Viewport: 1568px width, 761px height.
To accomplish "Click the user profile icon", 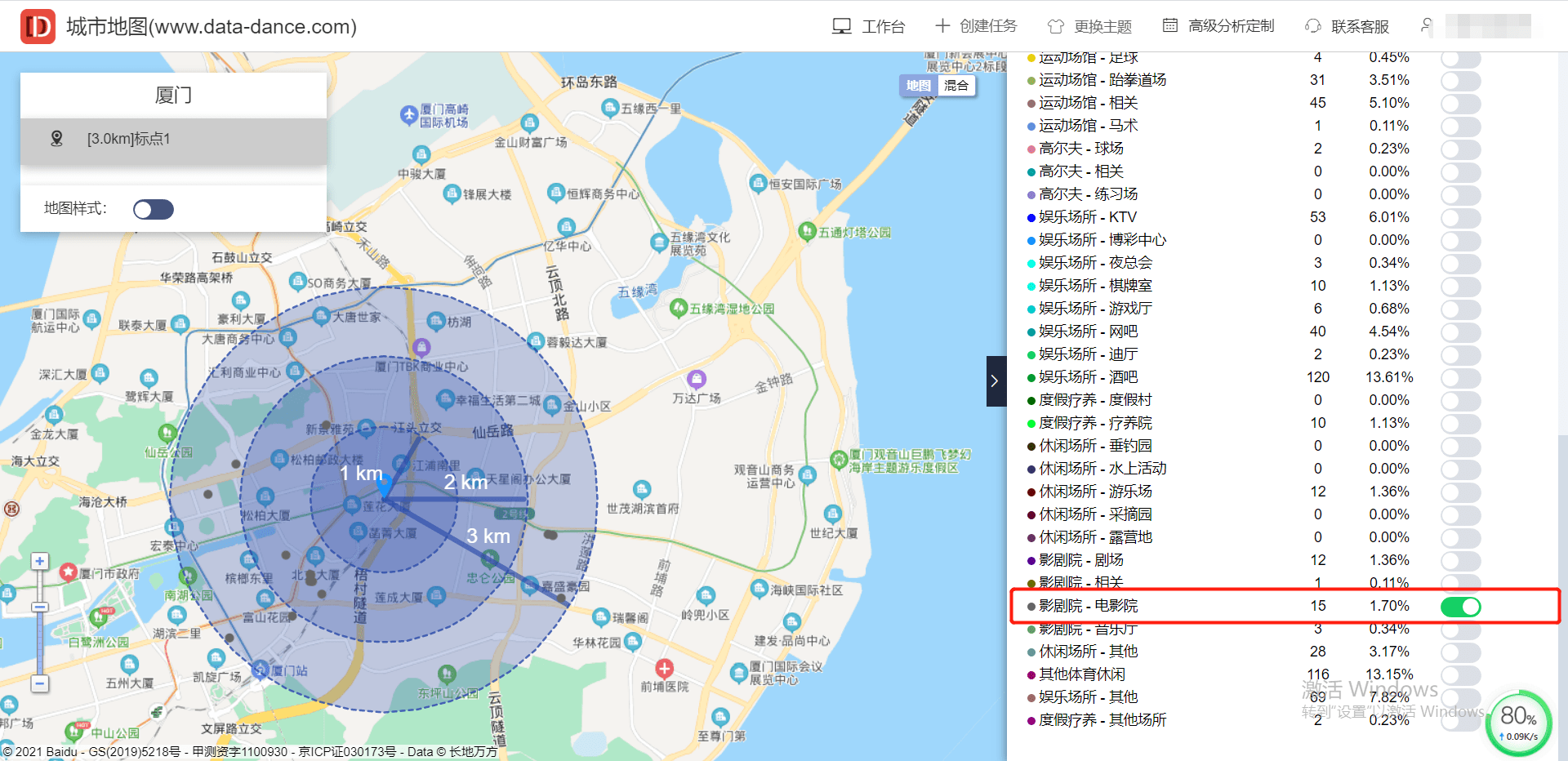I will pyautogui.click(x=1427, y=26).
